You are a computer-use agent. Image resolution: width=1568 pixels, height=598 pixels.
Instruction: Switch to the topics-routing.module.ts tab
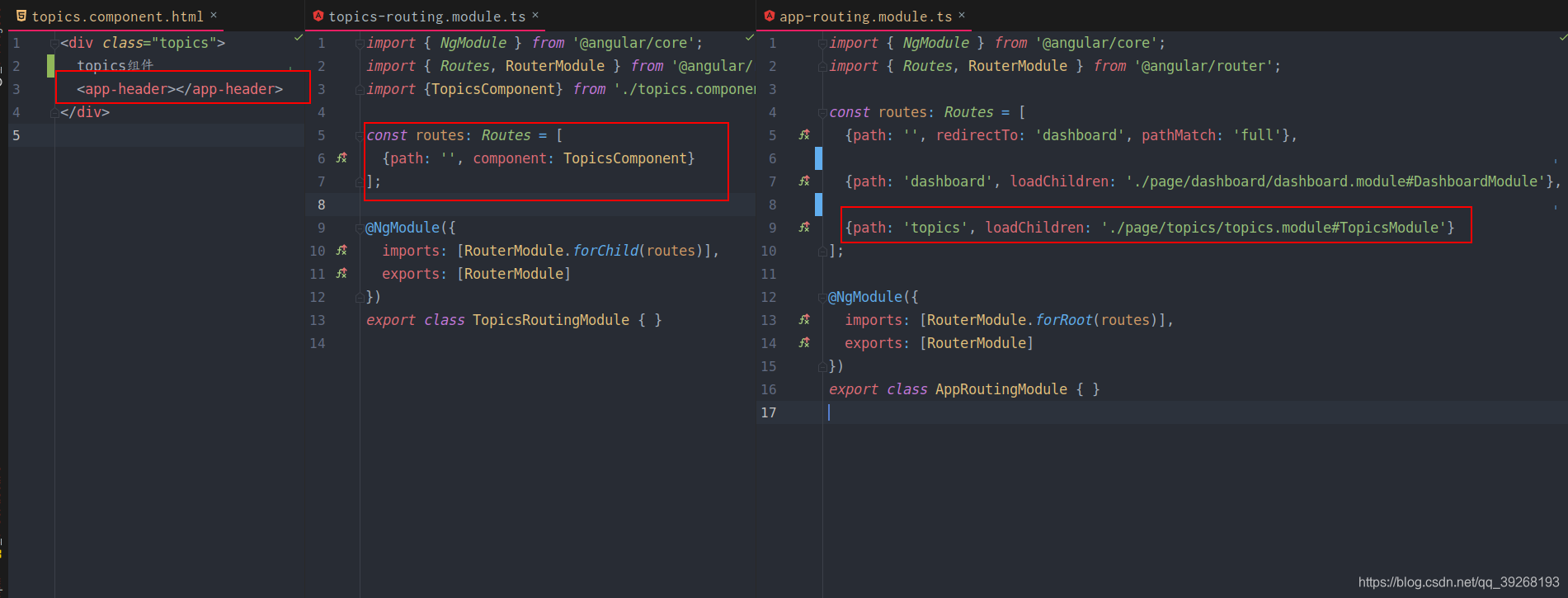[426, 16]
